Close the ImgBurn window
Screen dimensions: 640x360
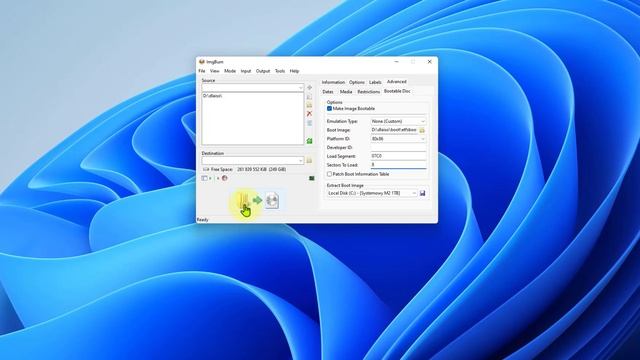tap(429, 62)
